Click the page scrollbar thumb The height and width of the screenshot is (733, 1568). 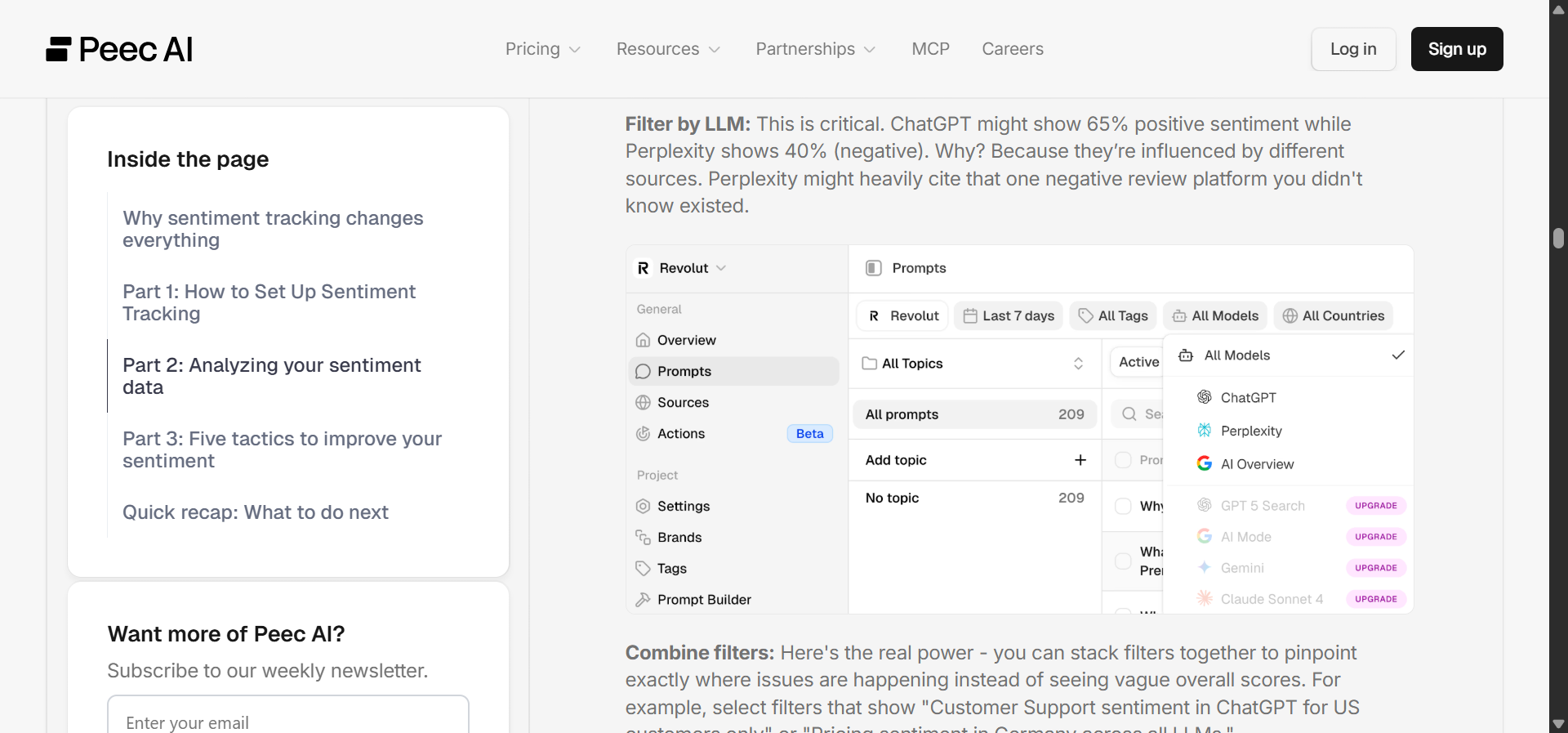point(1558,238)
